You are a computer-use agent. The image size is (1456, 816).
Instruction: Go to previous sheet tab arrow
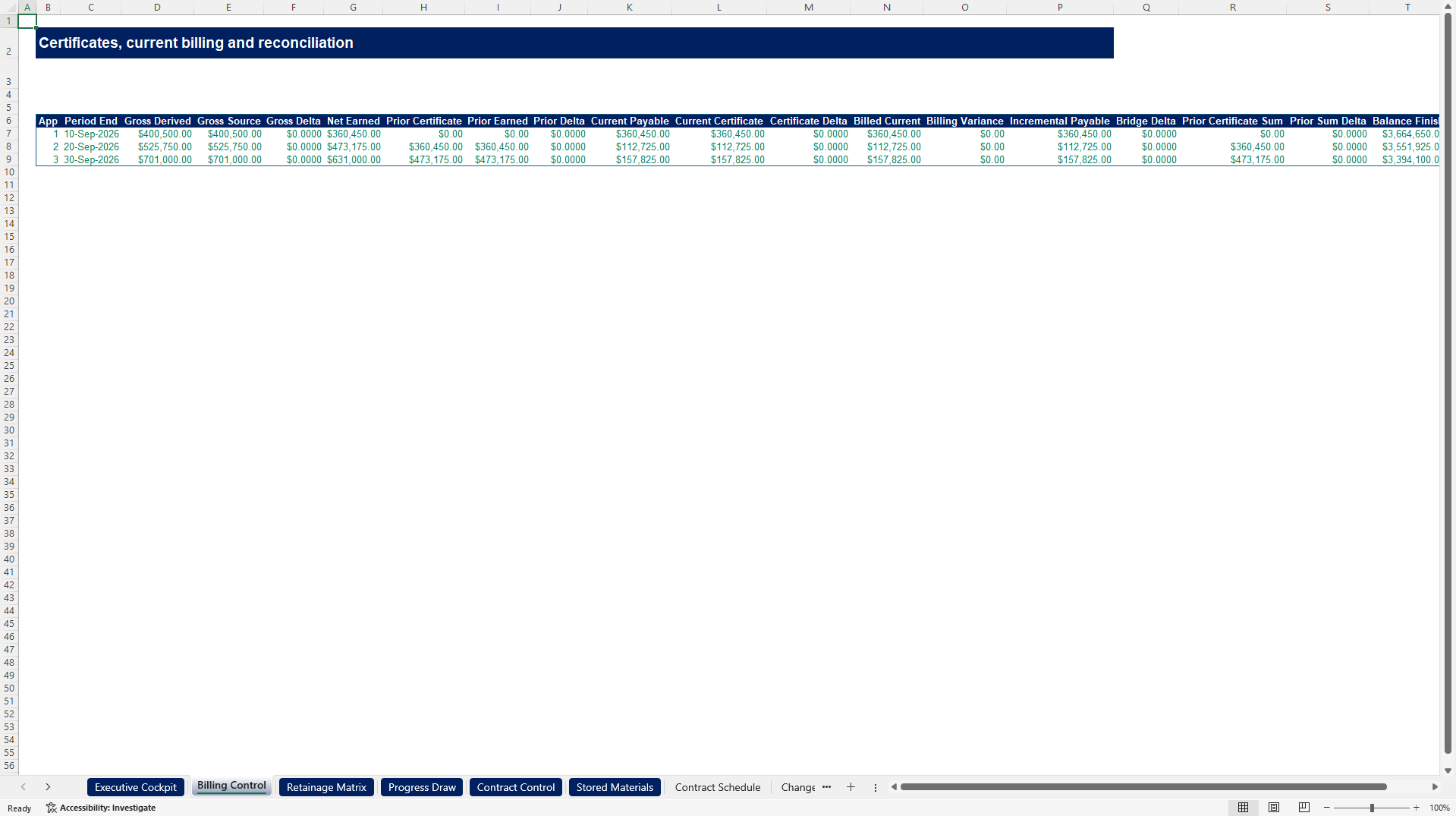coord(24,787)
